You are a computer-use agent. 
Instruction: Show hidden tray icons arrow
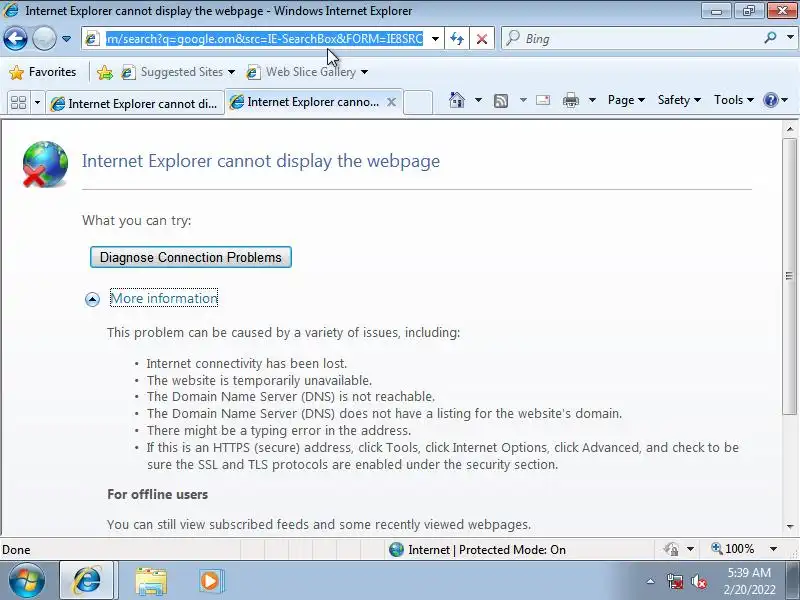[650, 581]
